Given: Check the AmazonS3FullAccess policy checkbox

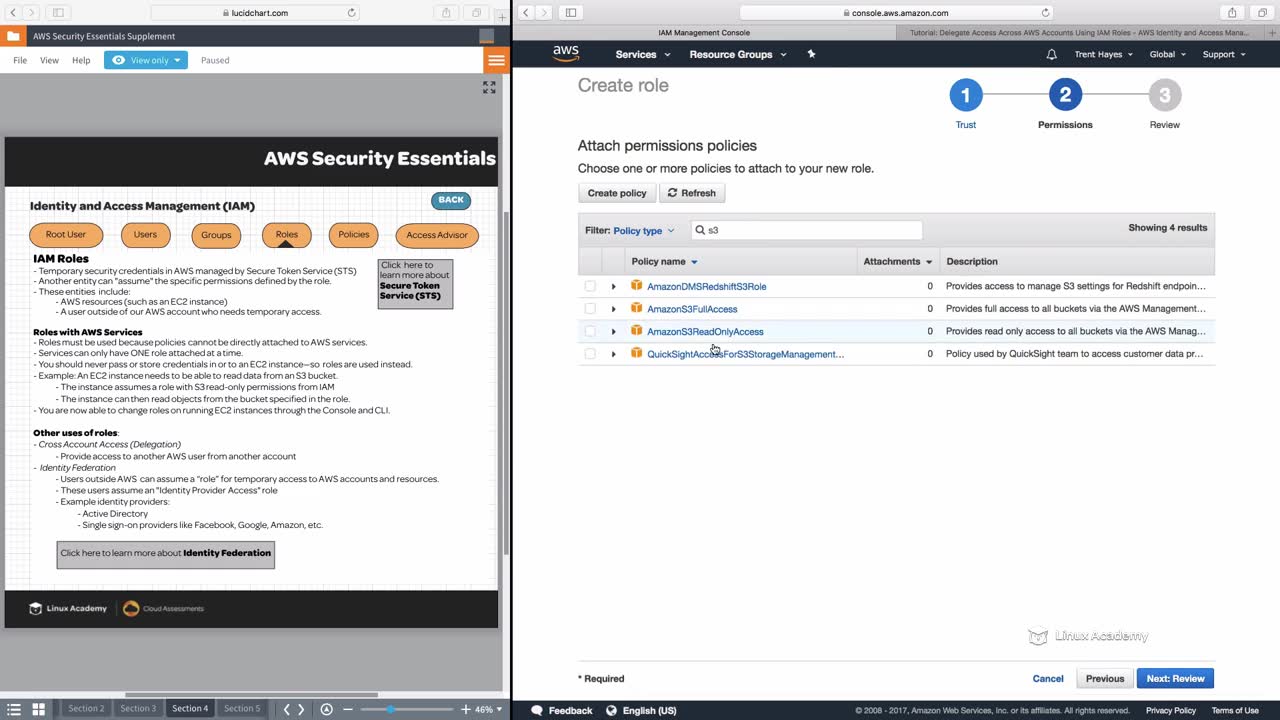Looking at the screenshot, I should click(x=590, y=309).
